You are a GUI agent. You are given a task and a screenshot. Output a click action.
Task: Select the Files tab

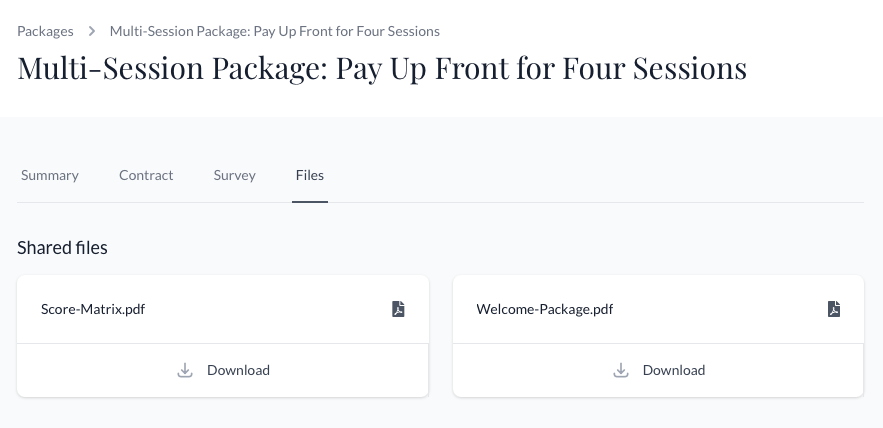click(x=310, y=175)
